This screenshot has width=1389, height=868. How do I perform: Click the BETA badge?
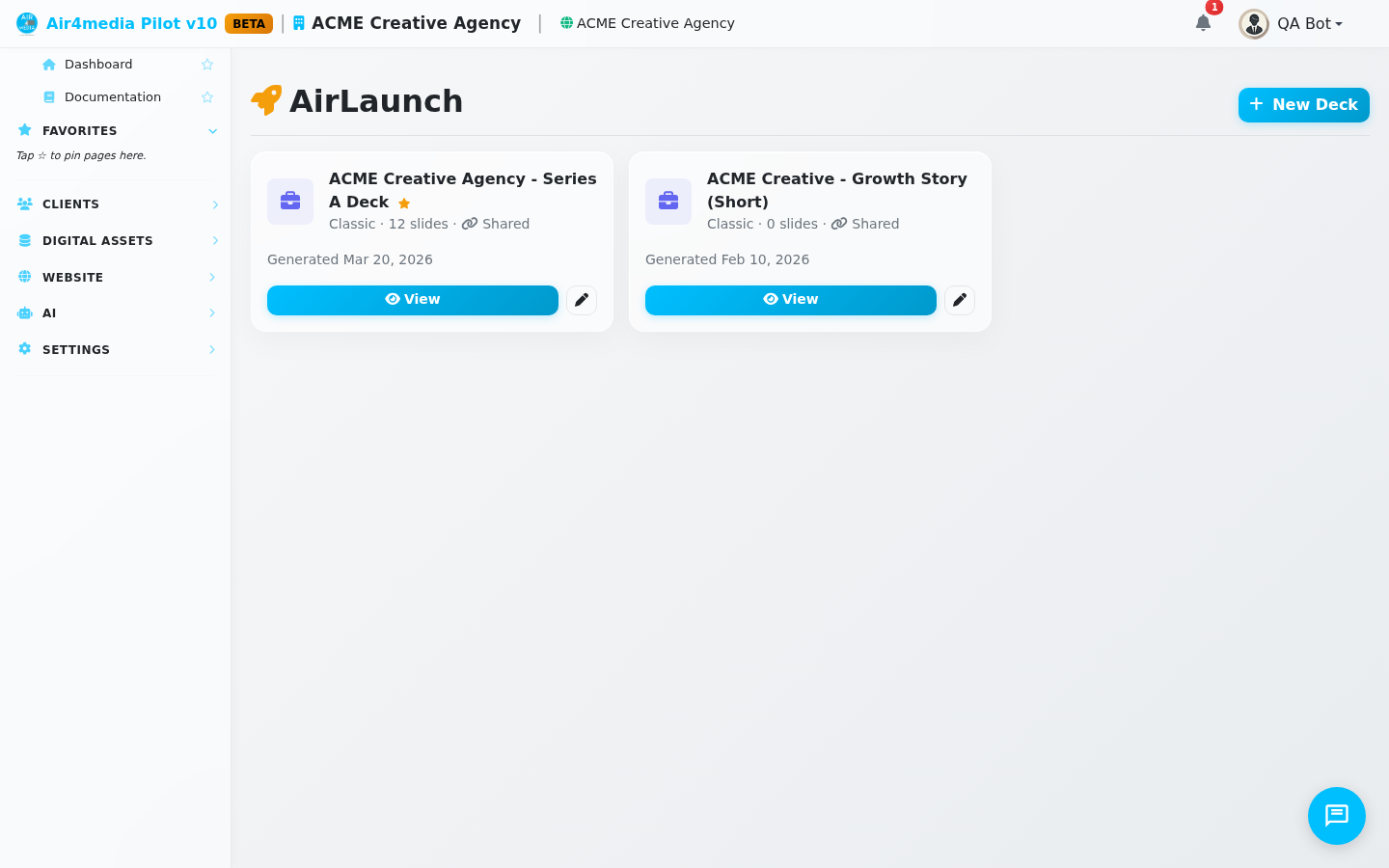click(249, 24)
